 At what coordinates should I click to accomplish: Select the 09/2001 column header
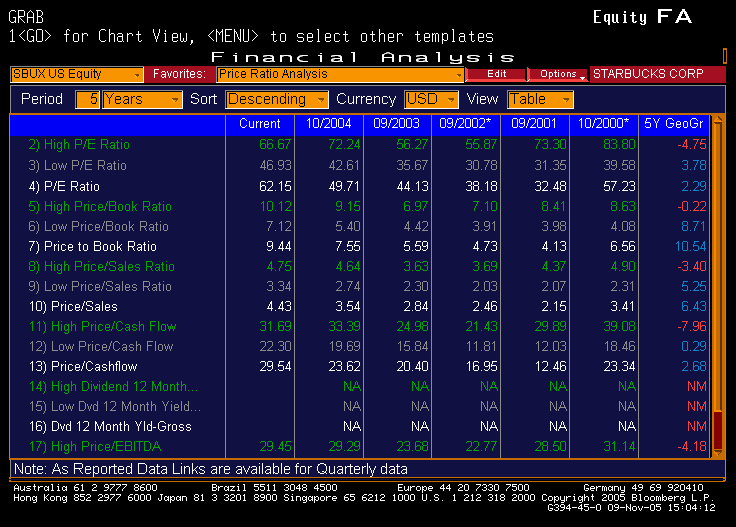pyautogui.click(x=534, y=124)
